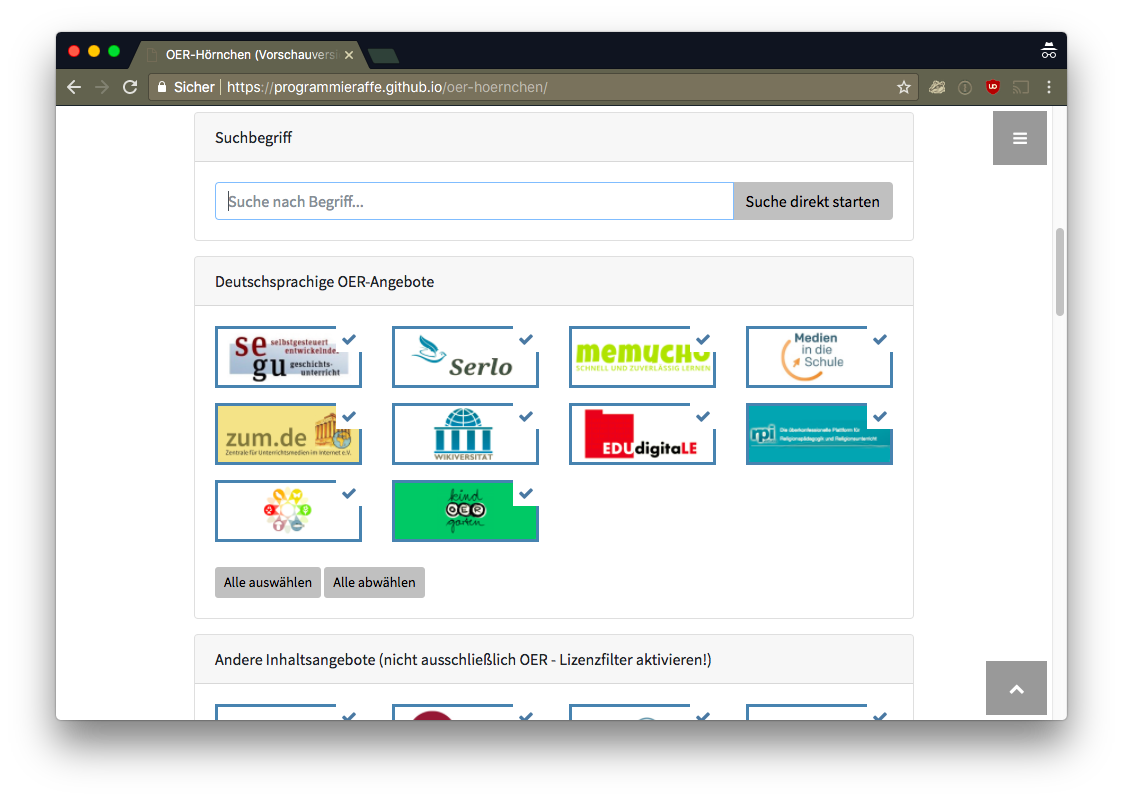The image size is (1123, 800).
Task: Toggle the Serlo provider tile
Action: (466, 357)
